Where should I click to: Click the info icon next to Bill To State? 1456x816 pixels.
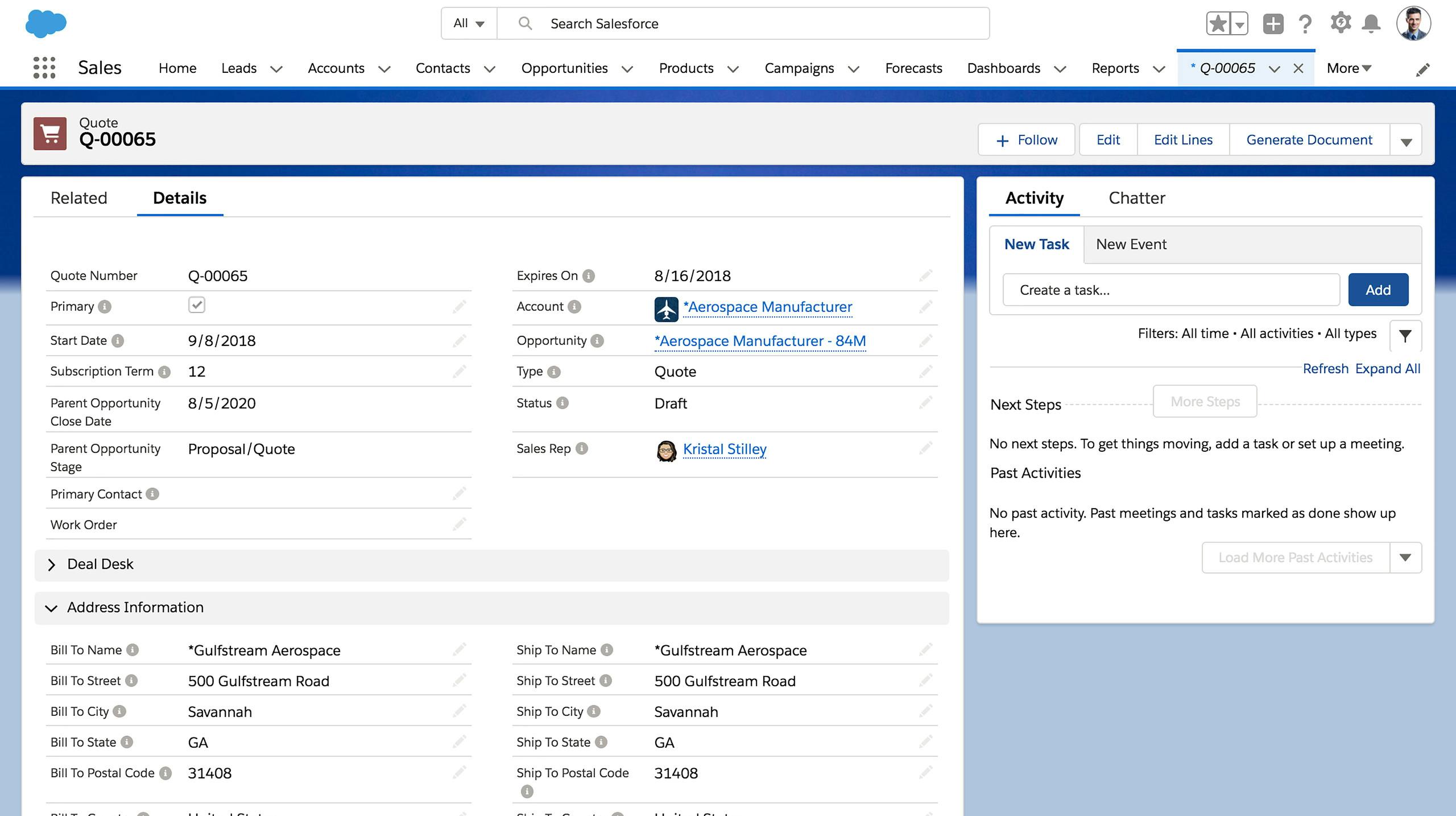127,742
